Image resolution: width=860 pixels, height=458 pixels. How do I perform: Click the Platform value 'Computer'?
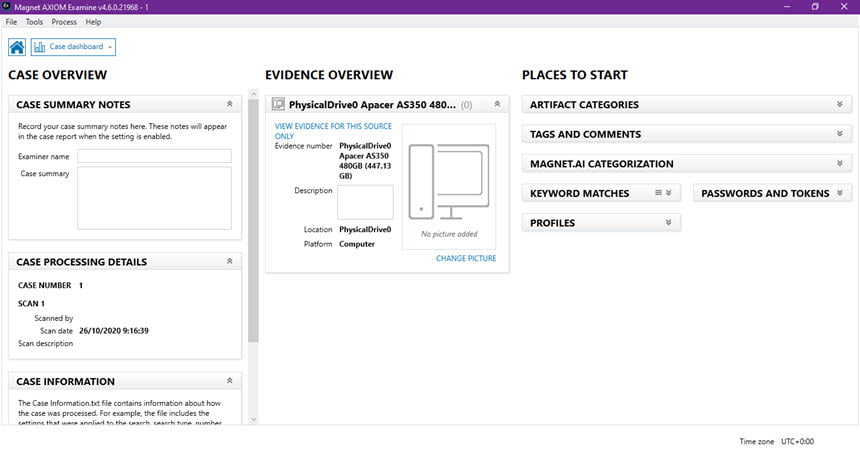click(357, 244)
